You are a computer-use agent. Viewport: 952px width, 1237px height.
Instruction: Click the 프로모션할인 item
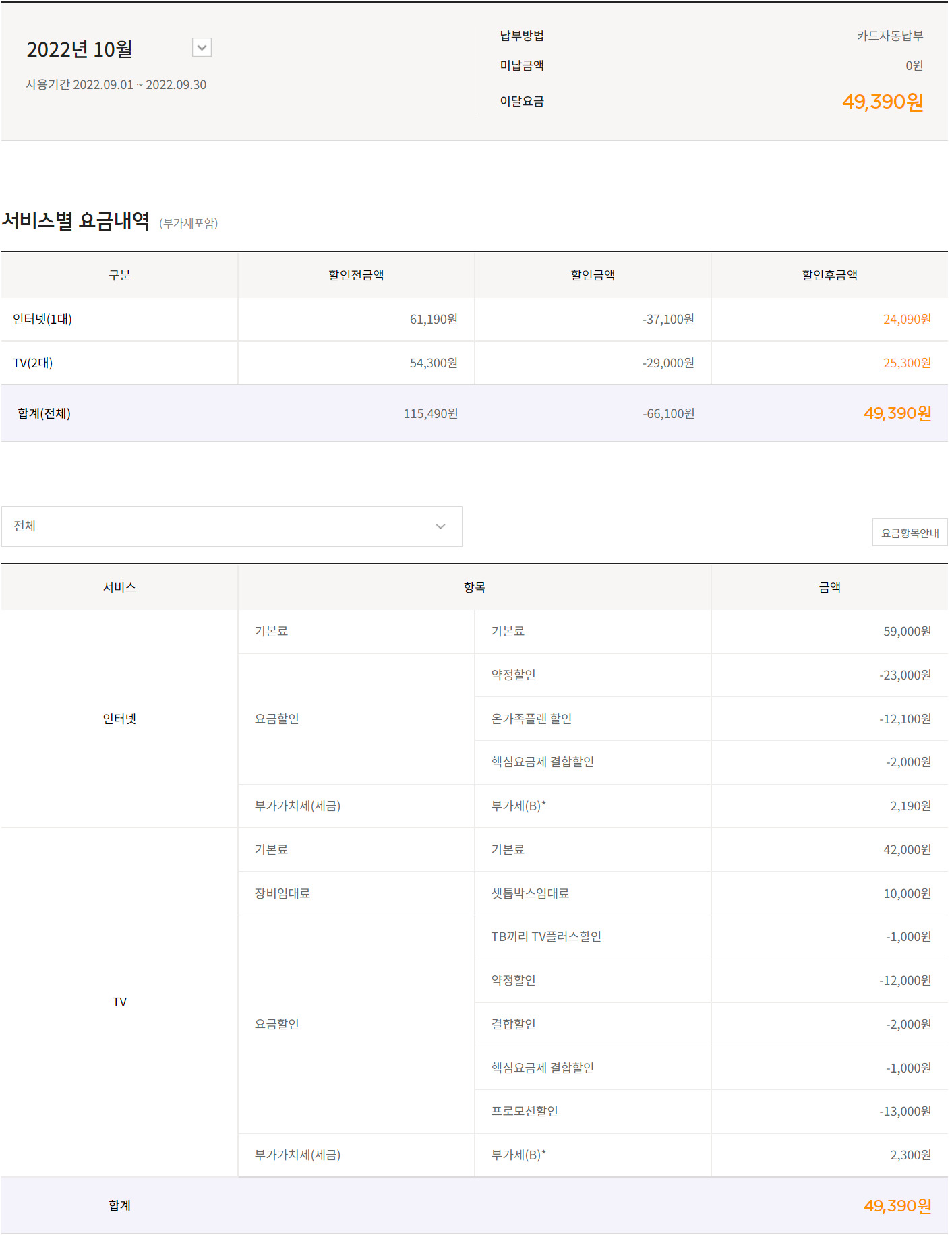coord(525,1112)
